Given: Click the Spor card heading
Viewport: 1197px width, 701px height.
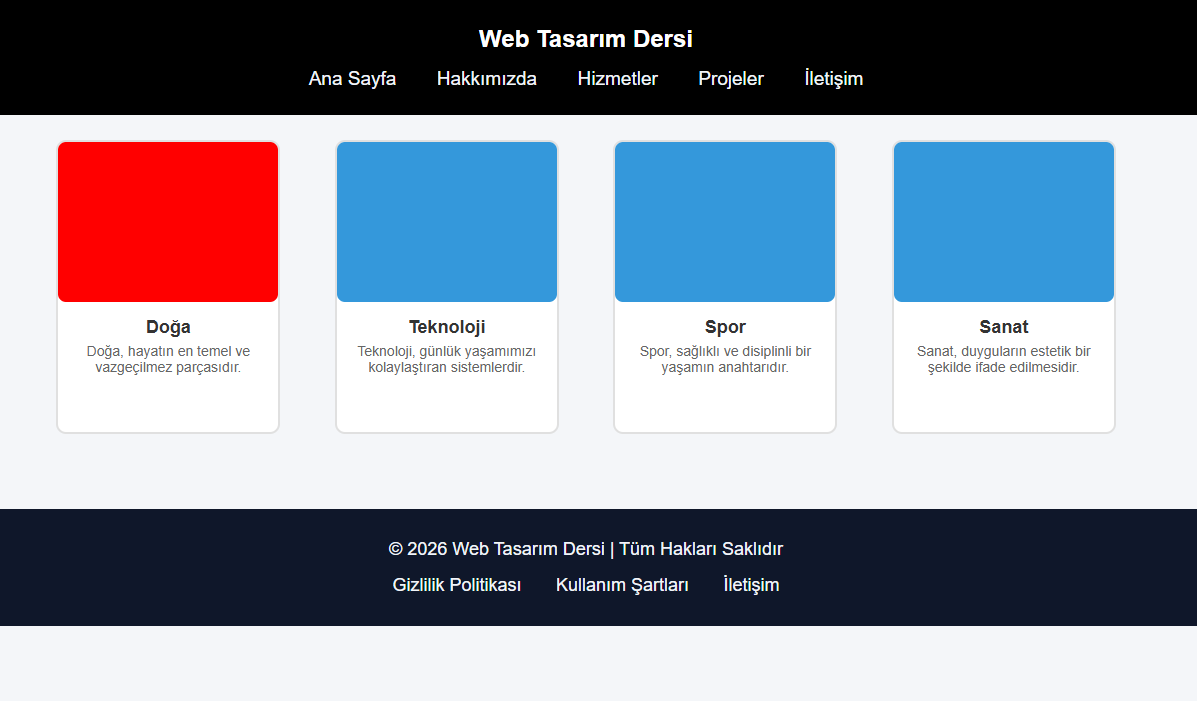Looking at the screenshot, I should tap(725, 327).
